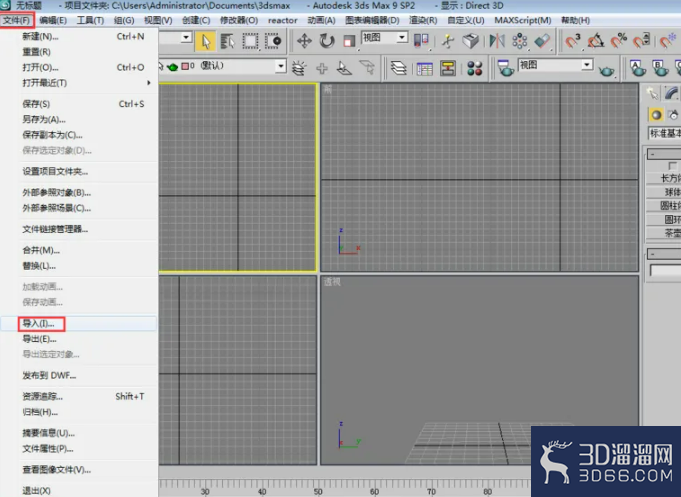
Task: Activate the Select and Move tool
Action: [x=304, y=41]
